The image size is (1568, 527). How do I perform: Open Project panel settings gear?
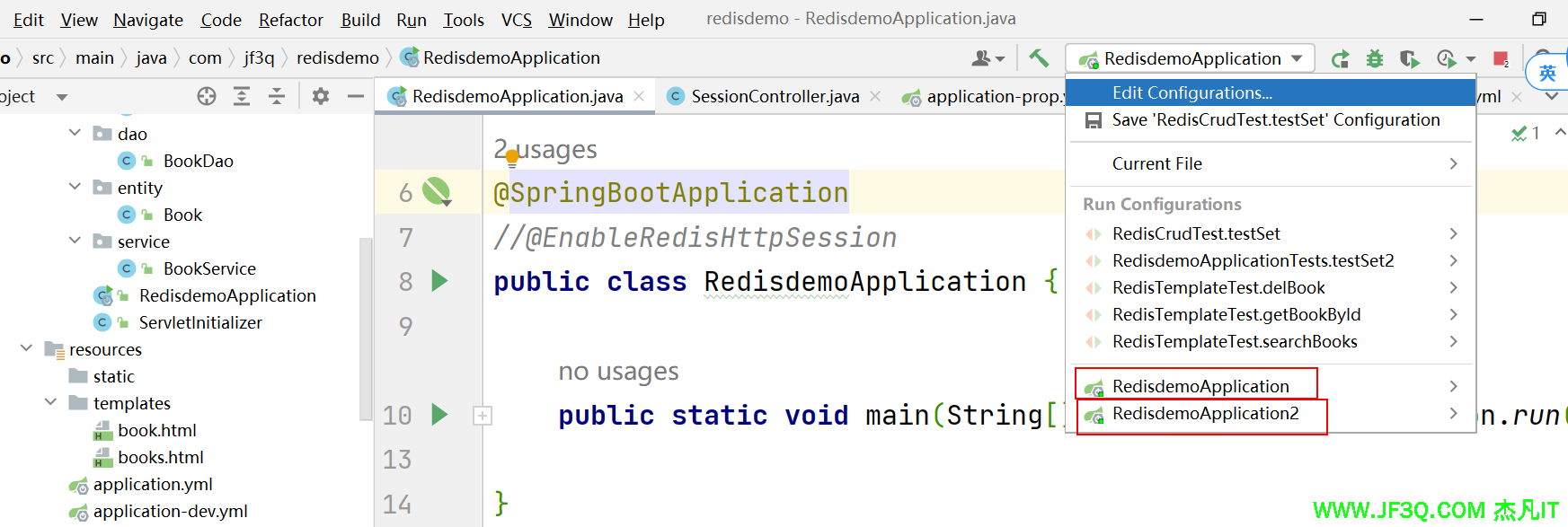[321, 96]
